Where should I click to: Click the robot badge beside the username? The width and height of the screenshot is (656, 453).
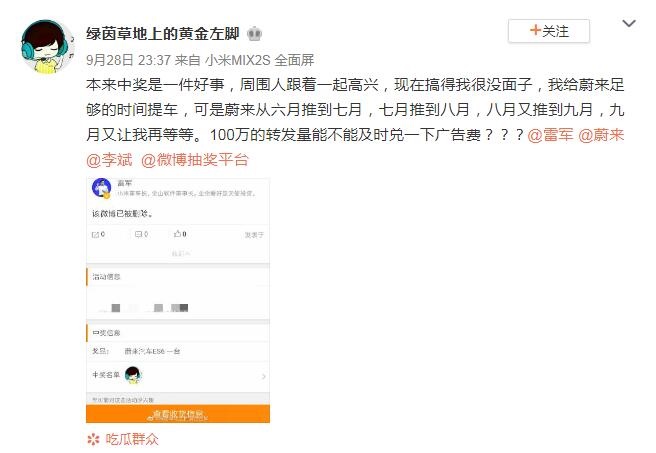(254, 33)
